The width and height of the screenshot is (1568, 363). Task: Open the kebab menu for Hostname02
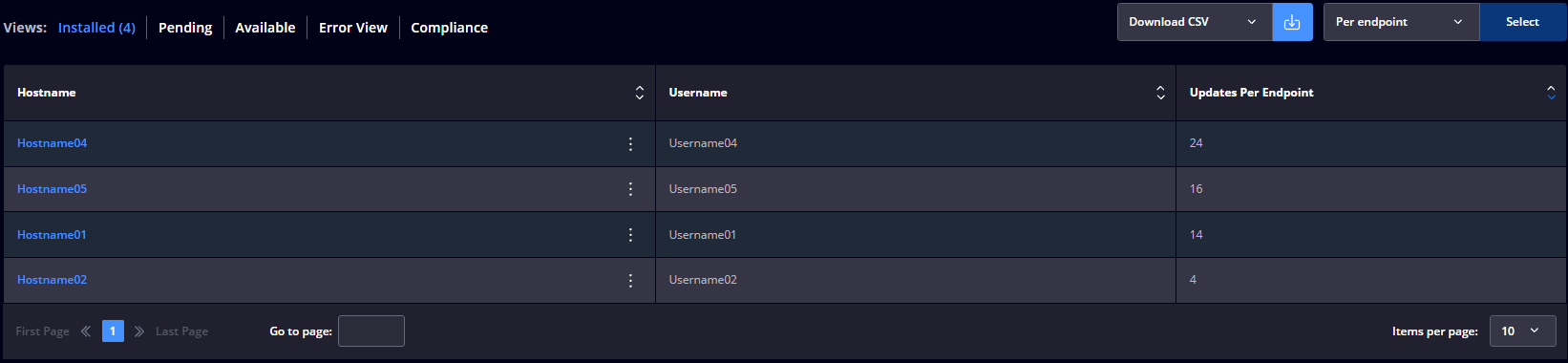click(x=630, y=281)
